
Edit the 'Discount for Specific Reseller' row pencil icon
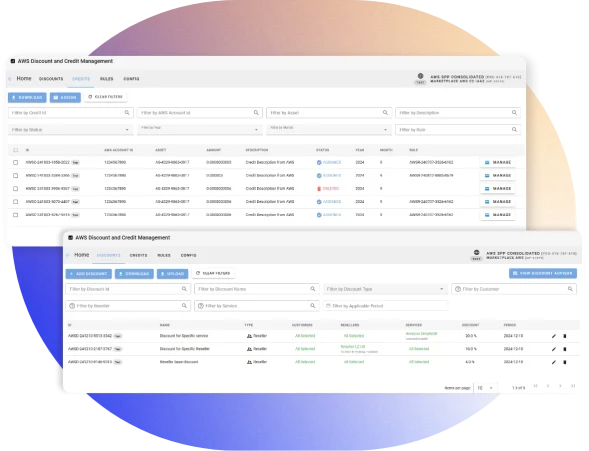pos(554,349)
